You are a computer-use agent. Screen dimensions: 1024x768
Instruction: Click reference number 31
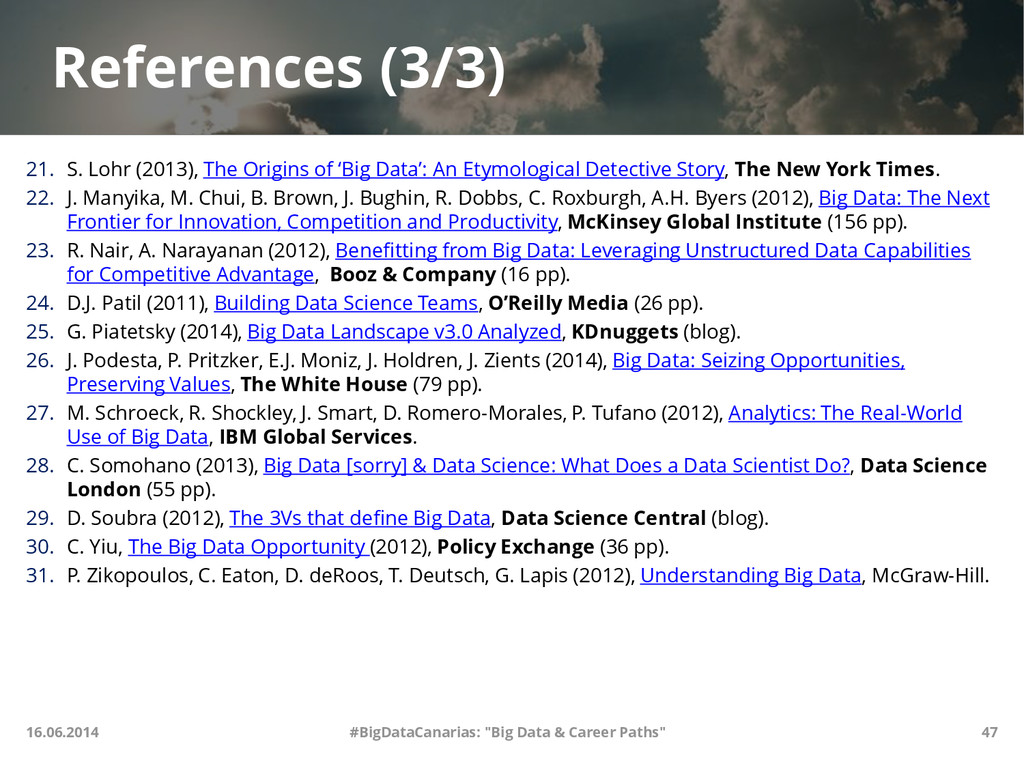coord(39,575)
